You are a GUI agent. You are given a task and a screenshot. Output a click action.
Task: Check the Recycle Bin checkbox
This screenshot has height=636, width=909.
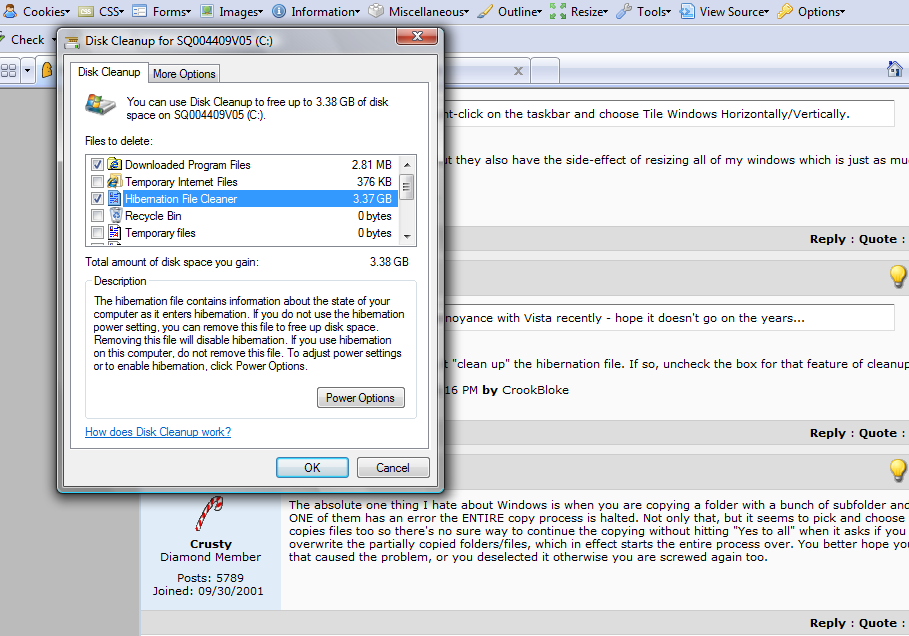click(x=97, y=216)
